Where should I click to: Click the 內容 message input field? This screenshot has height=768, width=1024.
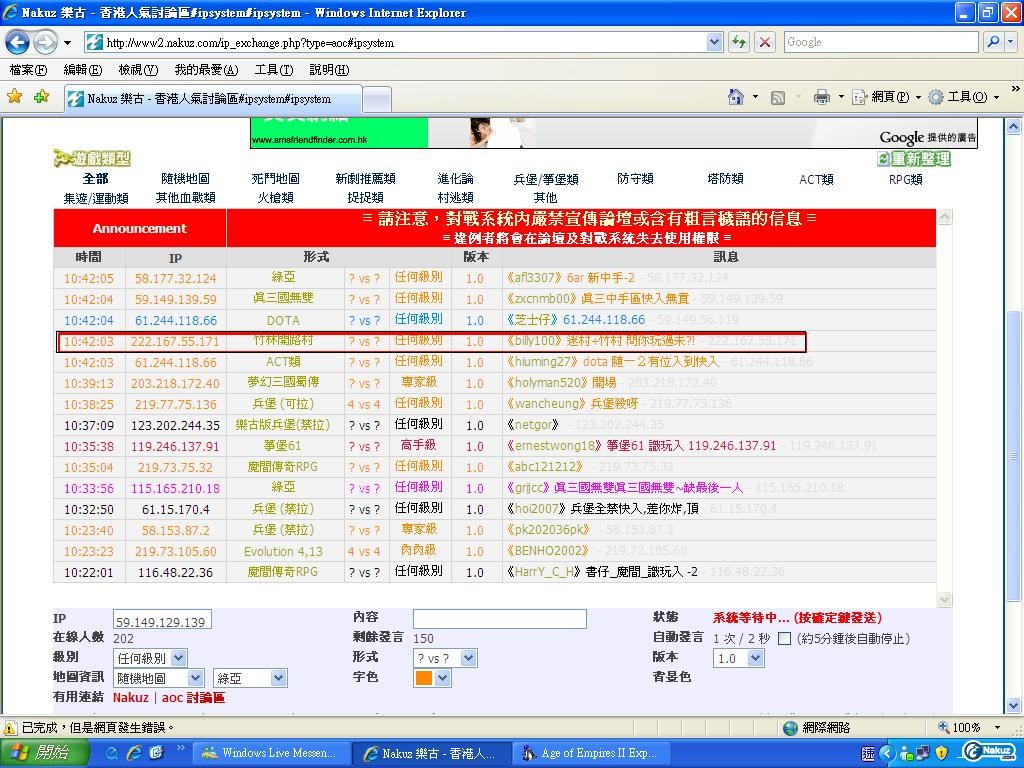499,619
